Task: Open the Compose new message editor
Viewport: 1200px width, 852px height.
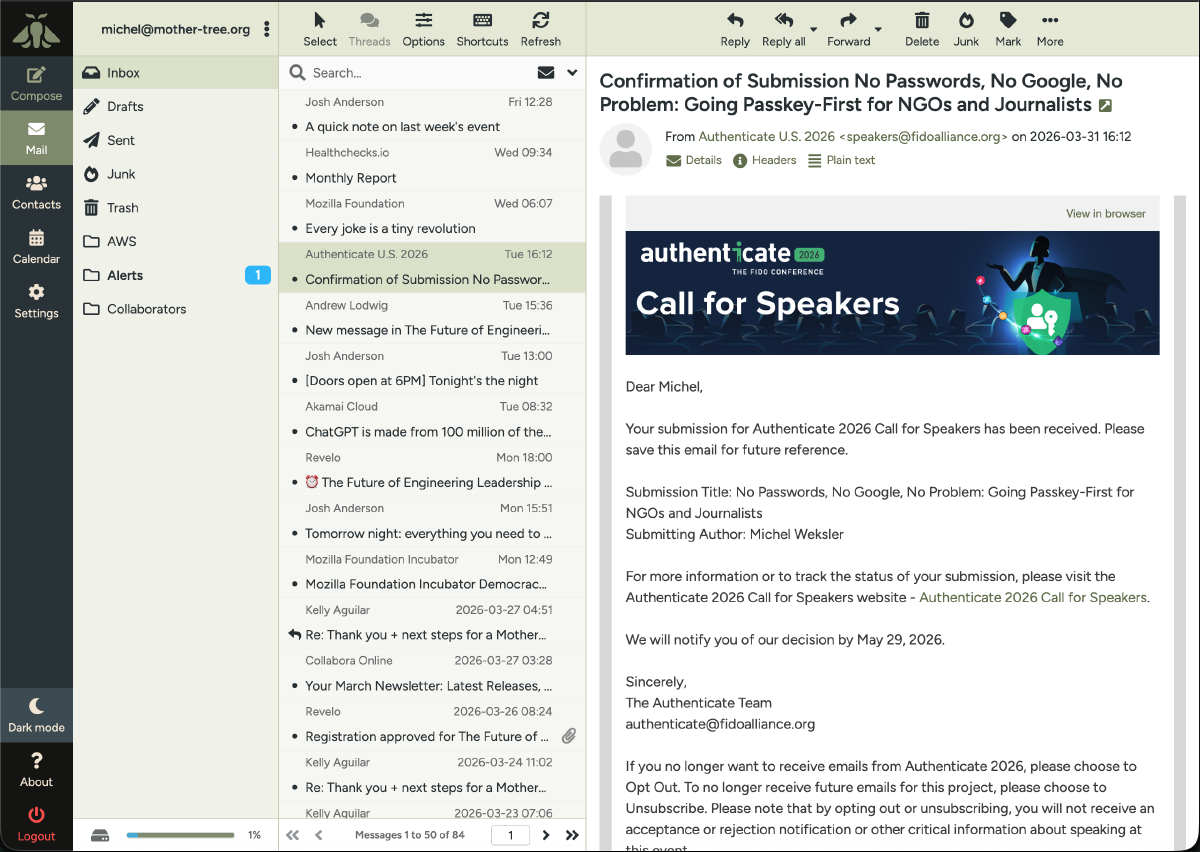Action: pos(36,82)
